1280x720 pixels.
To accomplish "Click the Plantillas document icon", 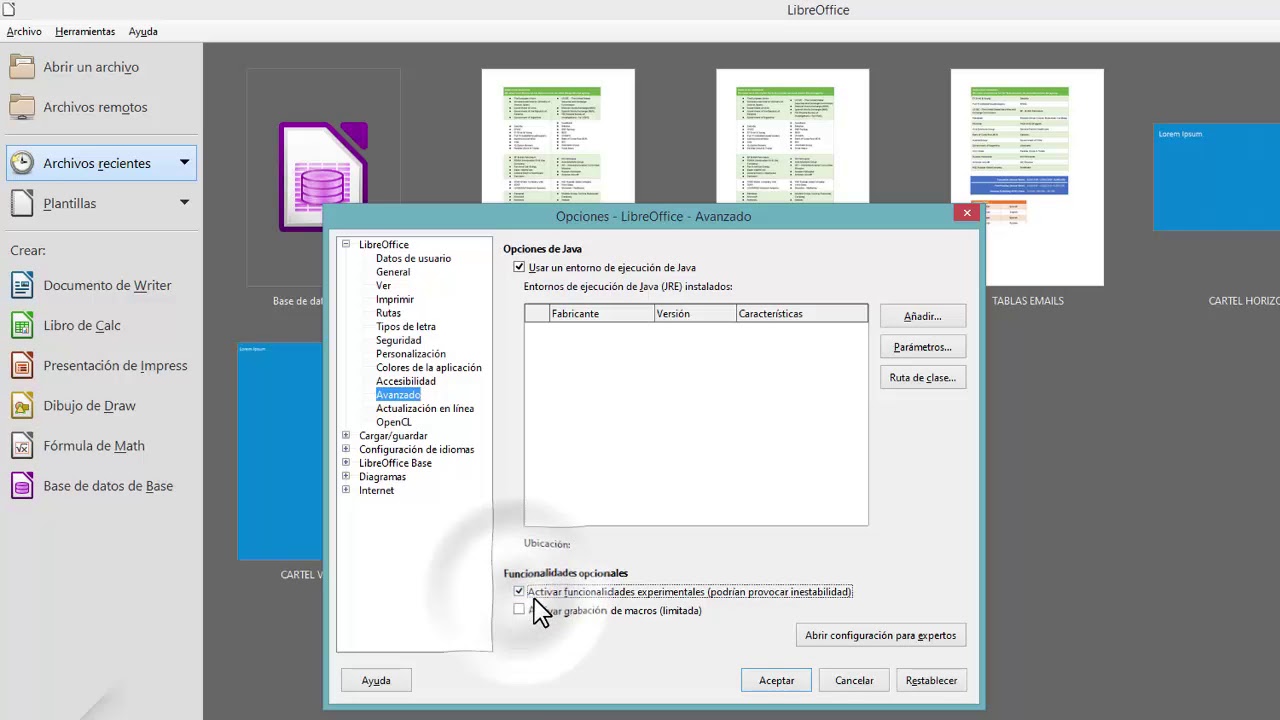I will click(22, 203).
